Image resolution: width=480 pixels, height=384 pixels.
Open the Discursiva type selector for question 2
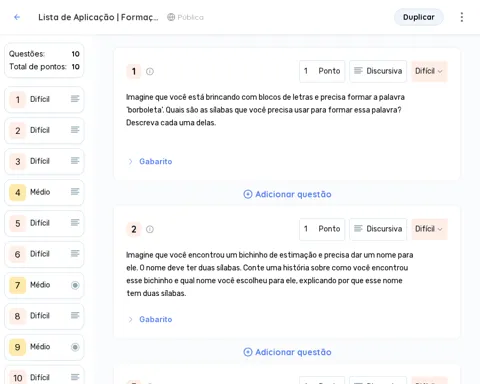click(378, 229)
